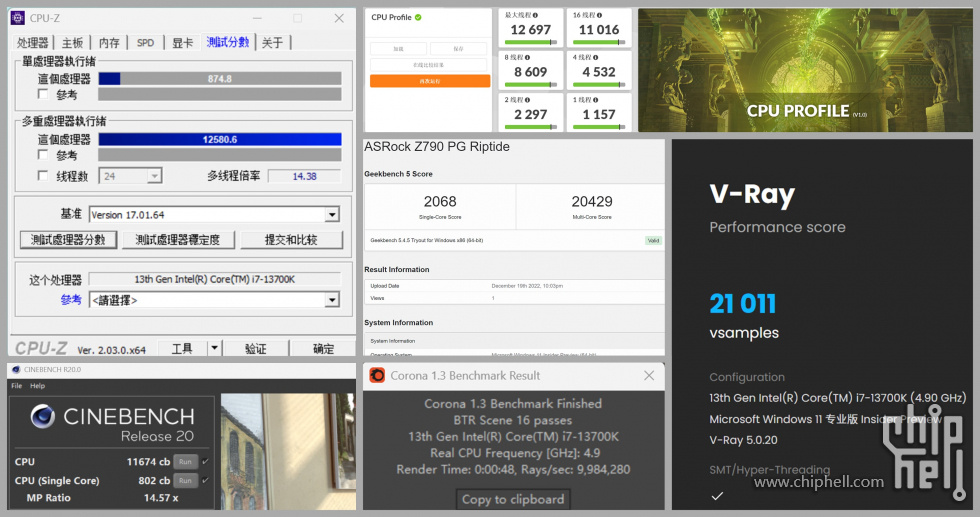The width and height of the screenshot is (980, 517).
Task: Click the 在线比较结果 button
Action: coord(429,64)
